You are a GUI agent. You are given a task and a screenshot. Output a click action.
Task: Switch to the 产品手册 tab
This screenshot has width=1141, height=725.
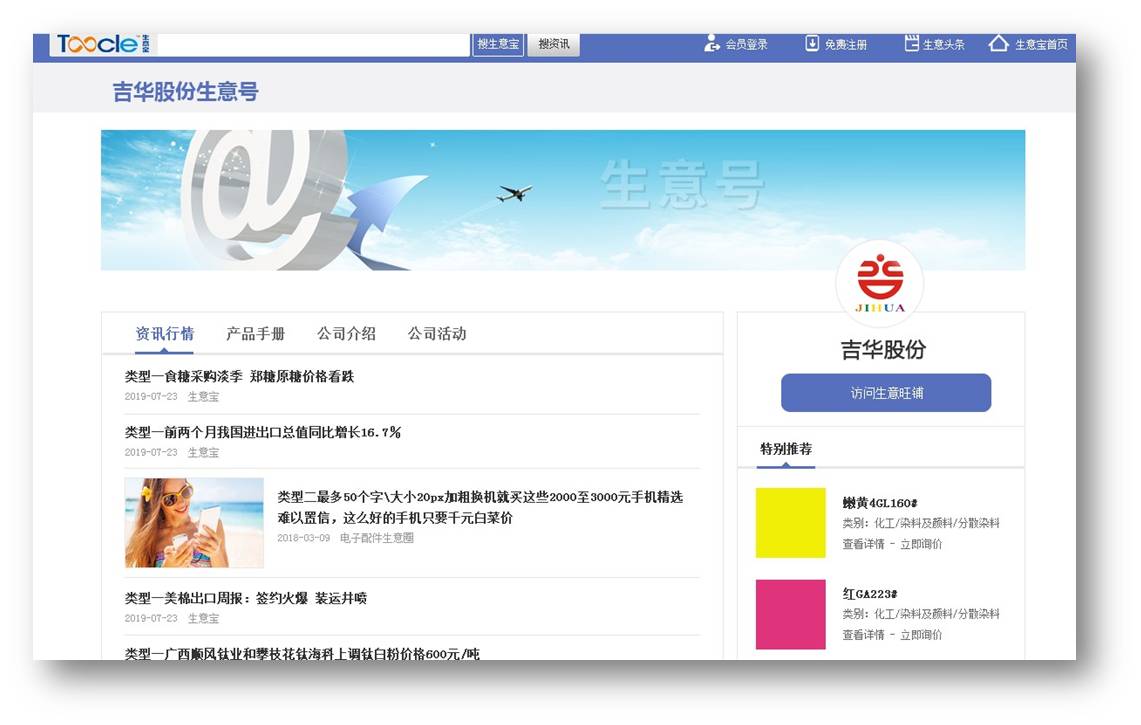tap(255, 333)
